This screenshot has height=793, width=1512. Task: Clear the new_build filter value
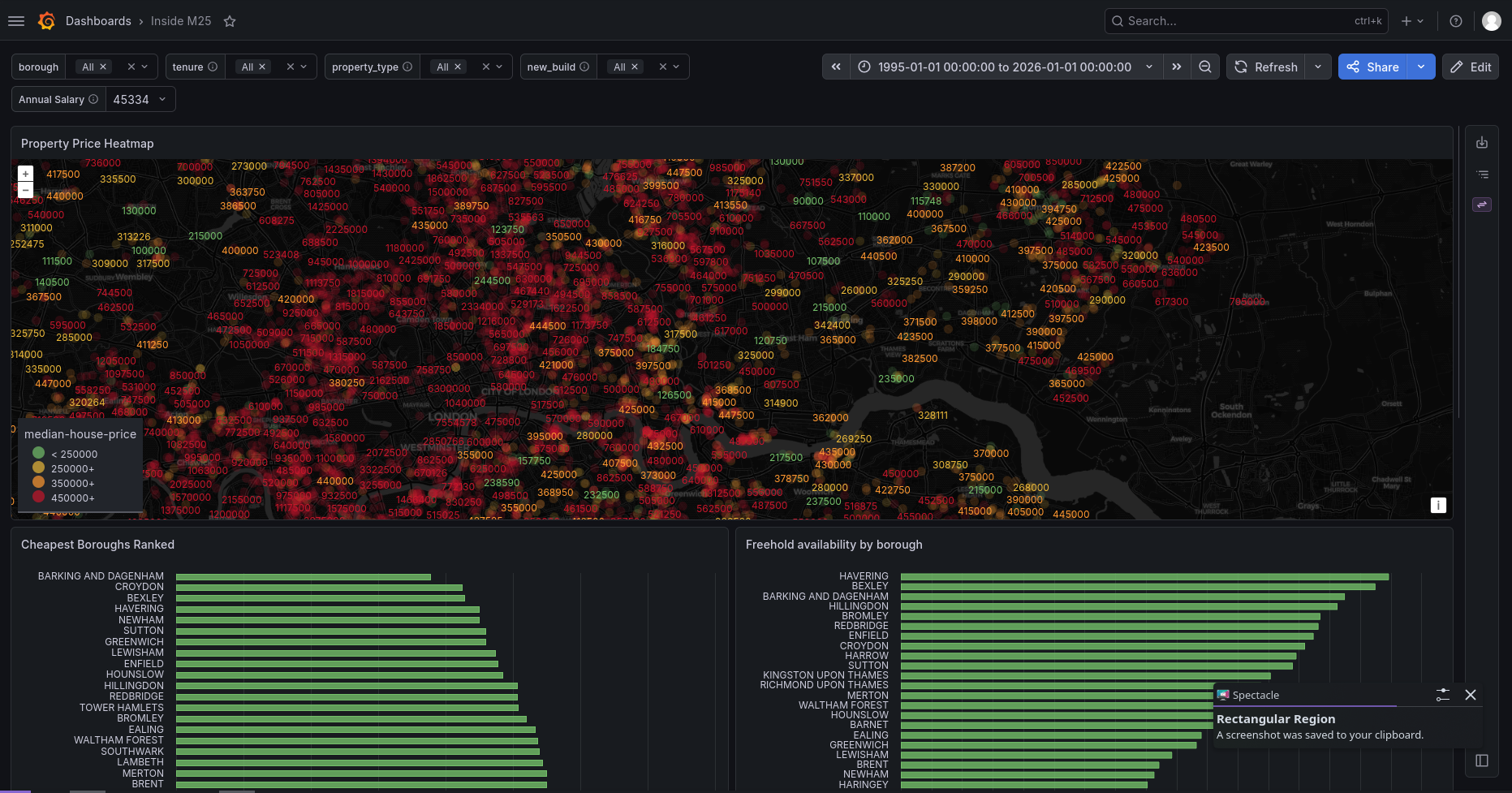pyautogui.click(x=663, y=67)
